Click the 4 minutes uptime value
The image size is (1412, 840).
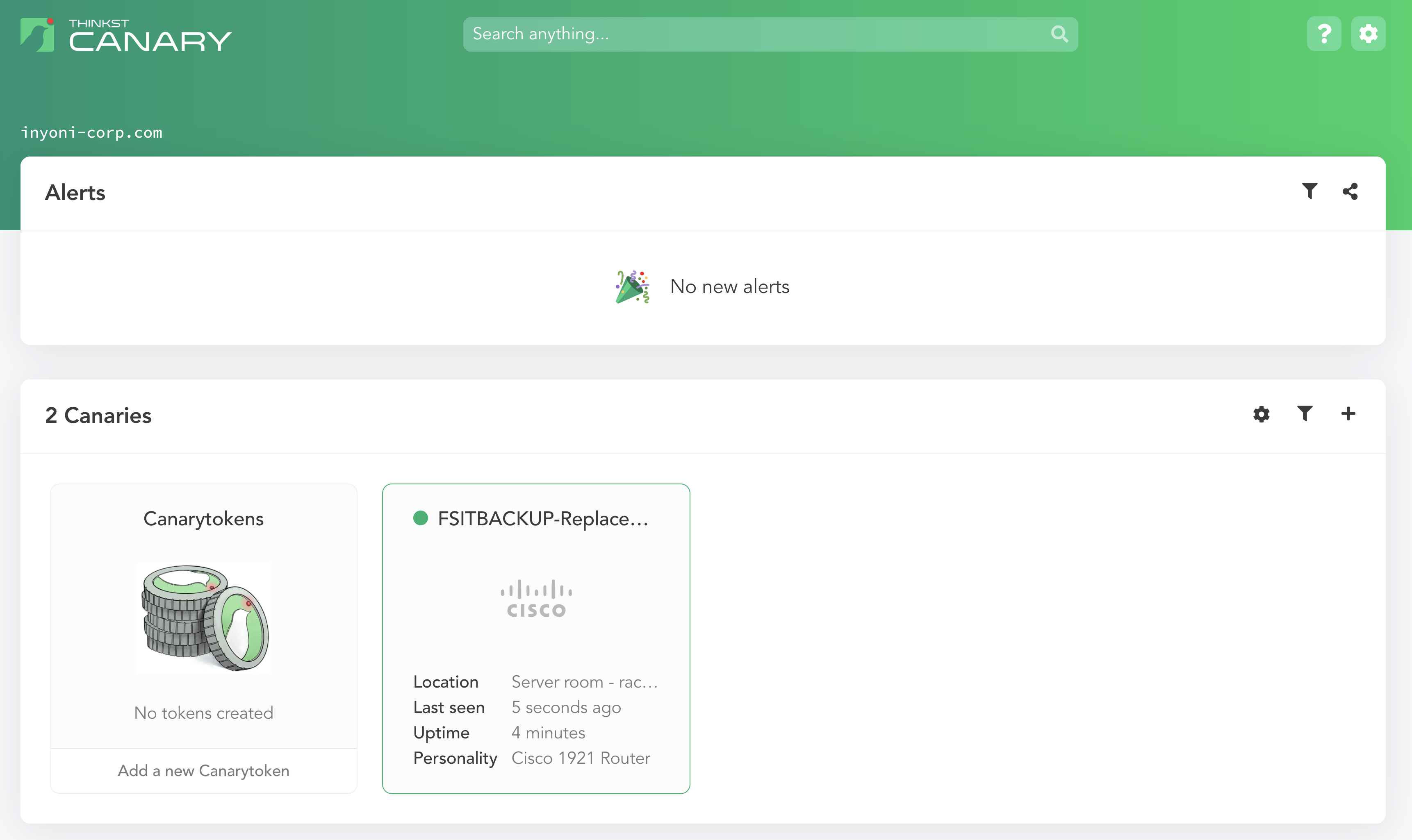548,733
